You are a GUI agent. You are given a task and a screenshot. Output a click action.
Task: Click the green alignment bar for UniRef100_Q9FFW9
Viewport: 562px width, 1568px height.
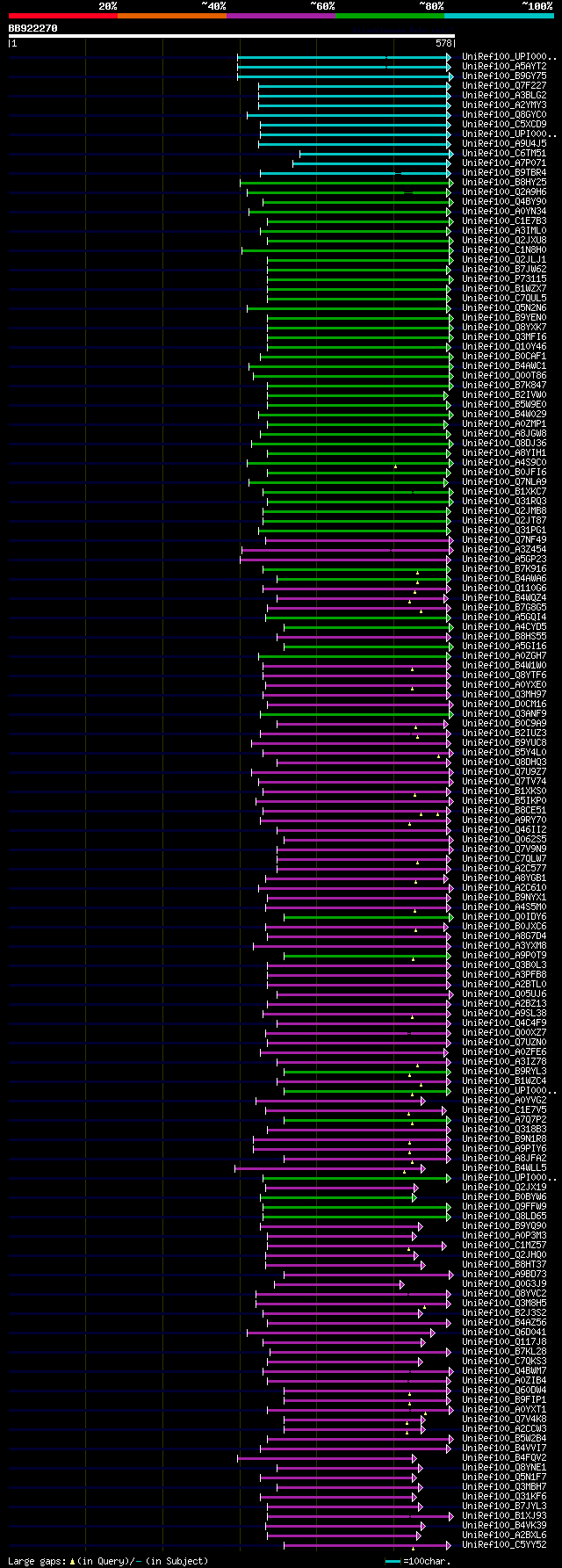click(357, 1207)
